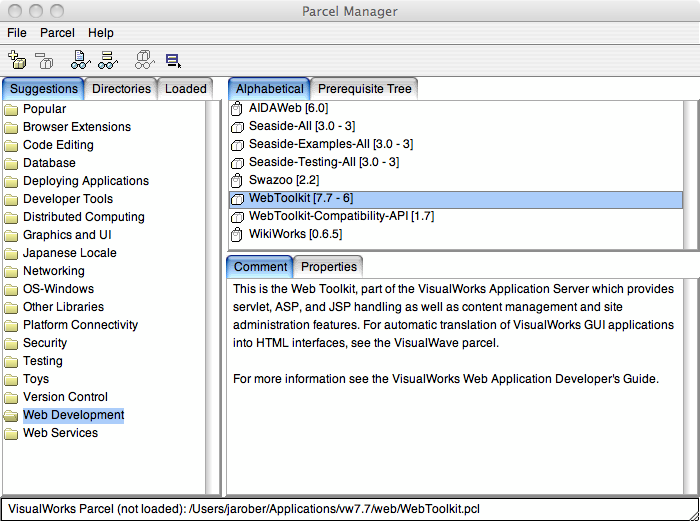Image resolution: width=700 pixels, height=522 pixels.
Task: Click the grayed parcel with glasses icon
Action: (144, 60)
